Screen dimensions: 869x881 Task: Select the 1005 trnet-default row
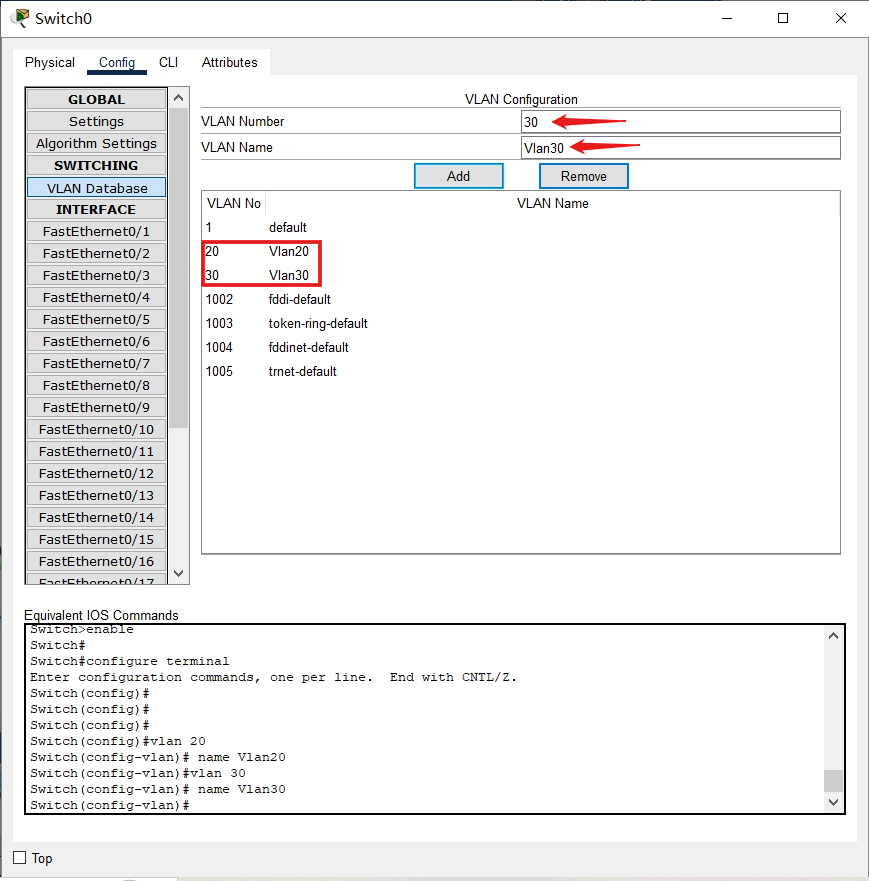coord(521,371)
